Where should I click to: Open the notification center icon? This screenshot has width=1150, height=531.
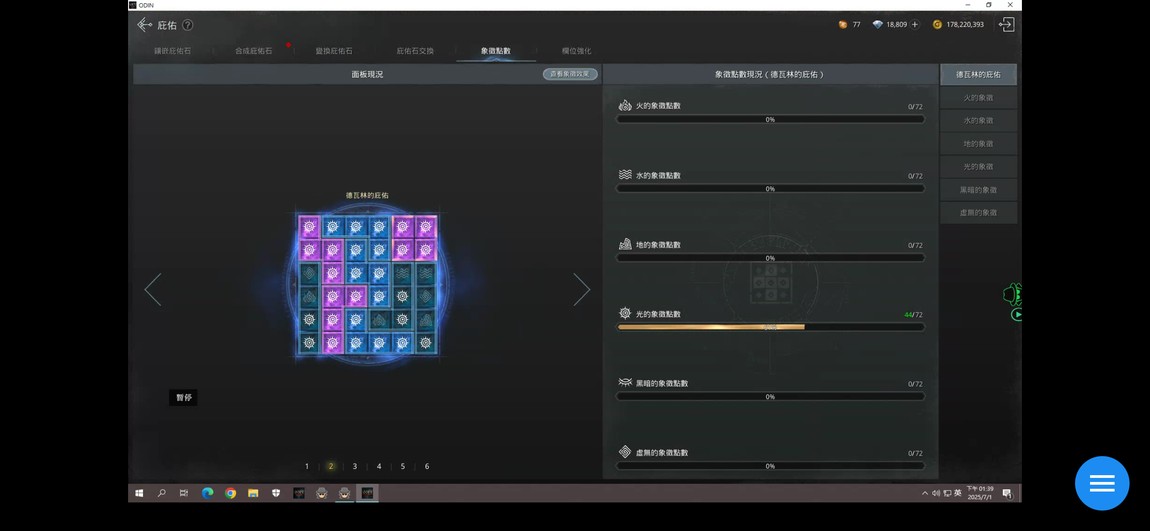point(1006,493)
